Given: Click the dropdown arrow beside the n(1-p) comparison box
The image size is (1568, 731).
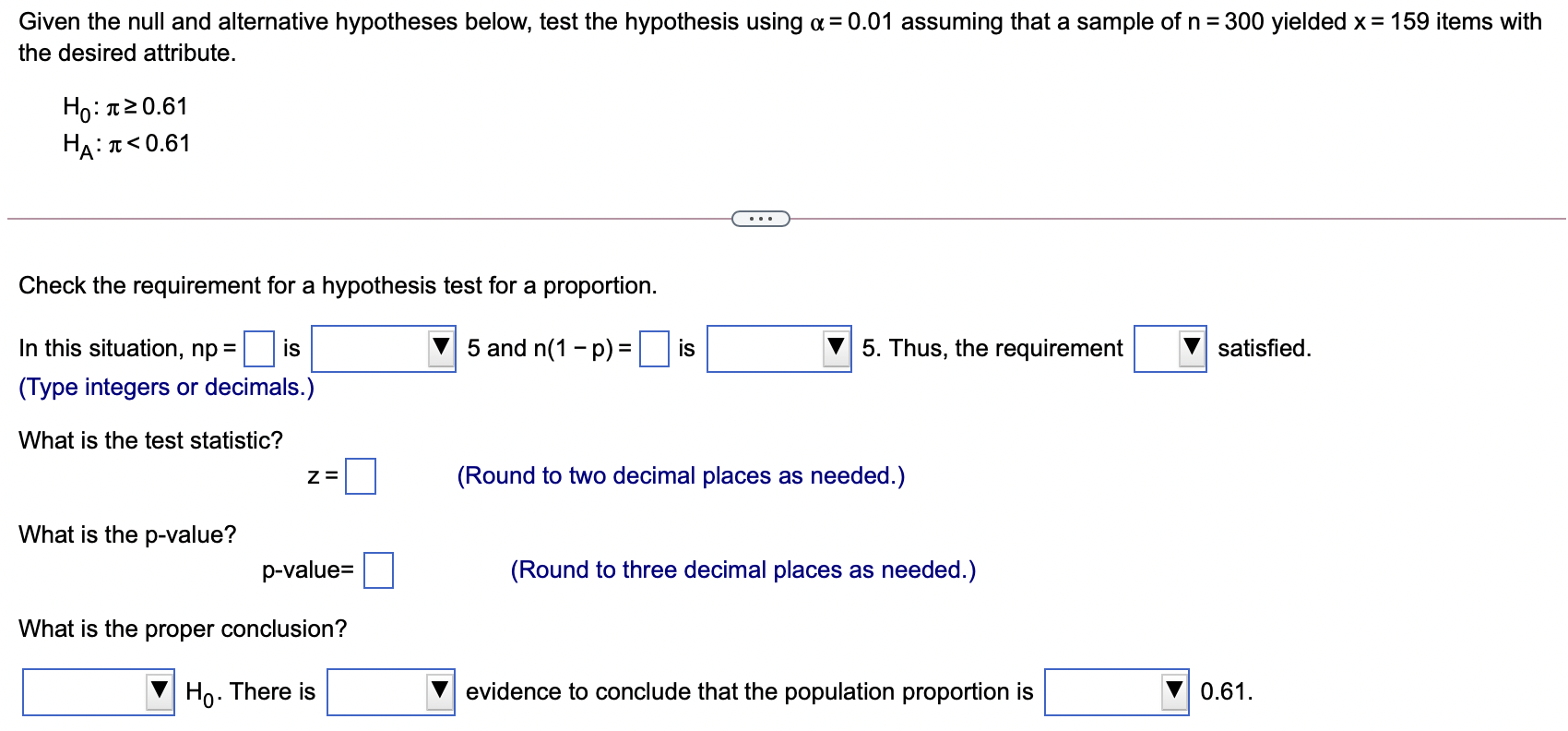Looking at the screenshot, I should click(x=837, y=349).
